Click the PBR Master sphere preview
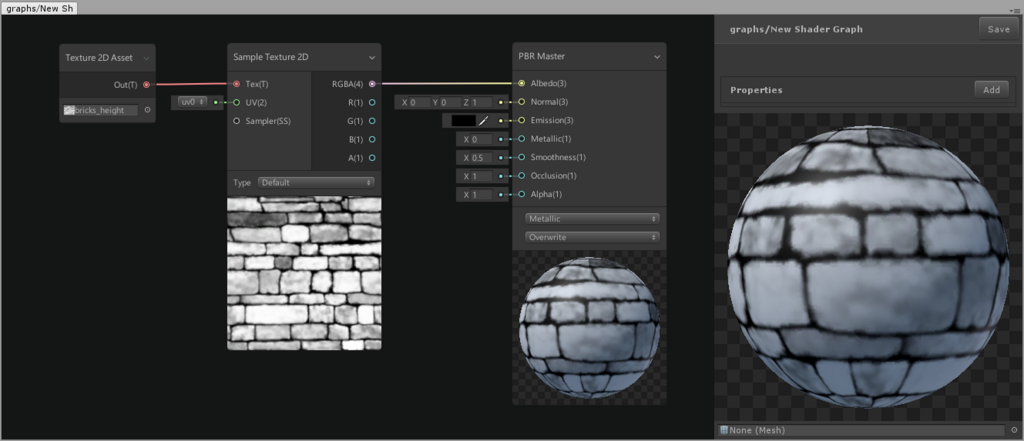This screenshot has width=1024, height=441. pyautogui.click(x=589, y=327)
